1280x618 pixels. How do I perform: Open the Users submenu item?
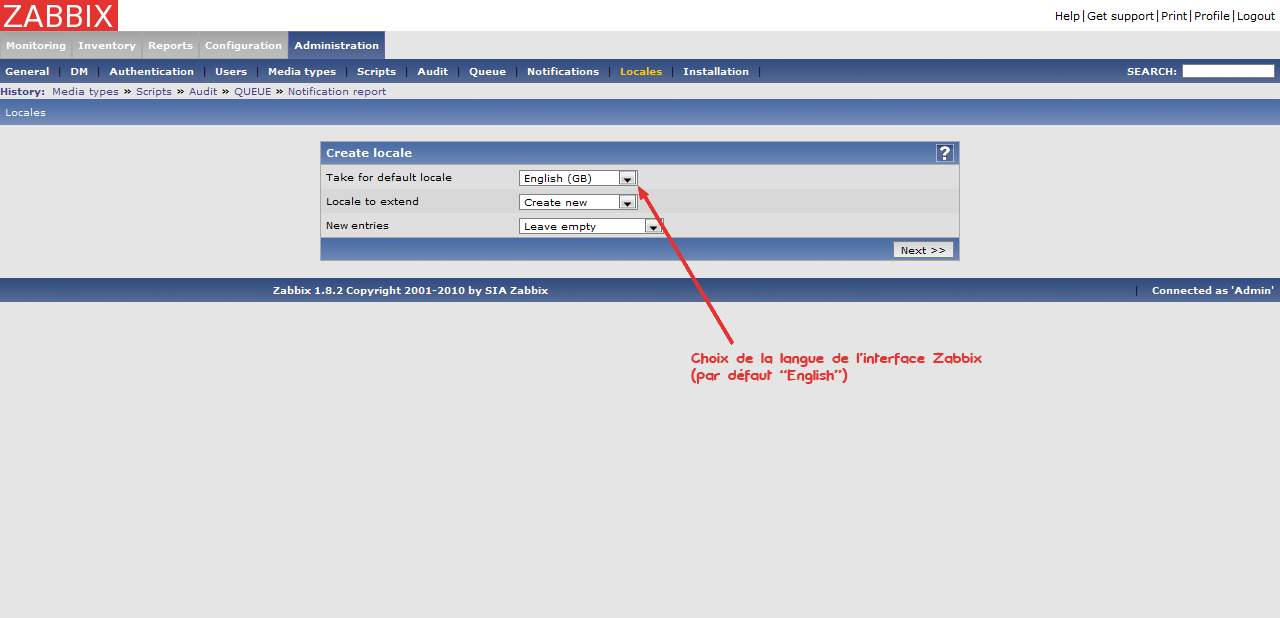coord(231,72)
